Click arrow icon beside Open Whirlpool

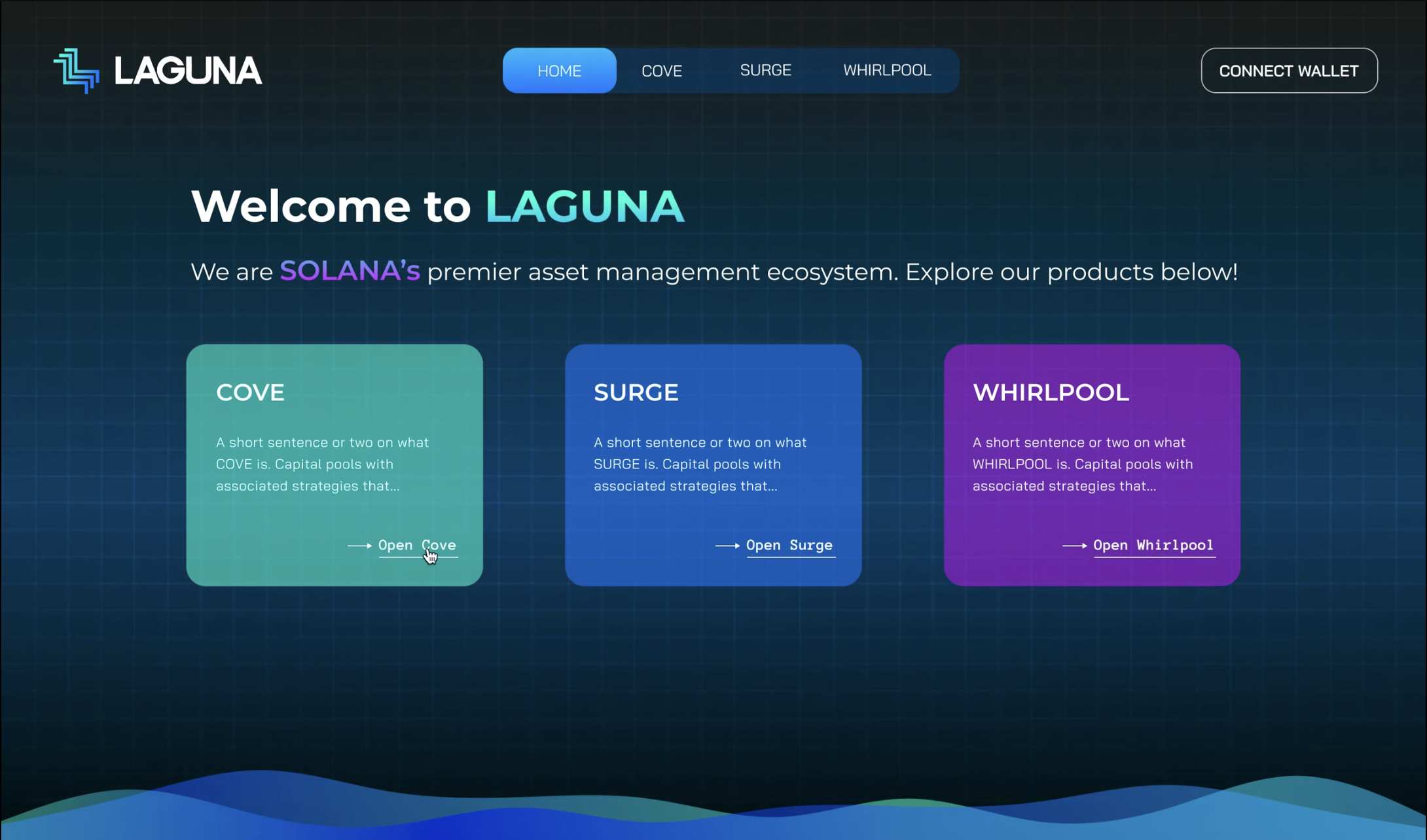tap(1074, 546)
